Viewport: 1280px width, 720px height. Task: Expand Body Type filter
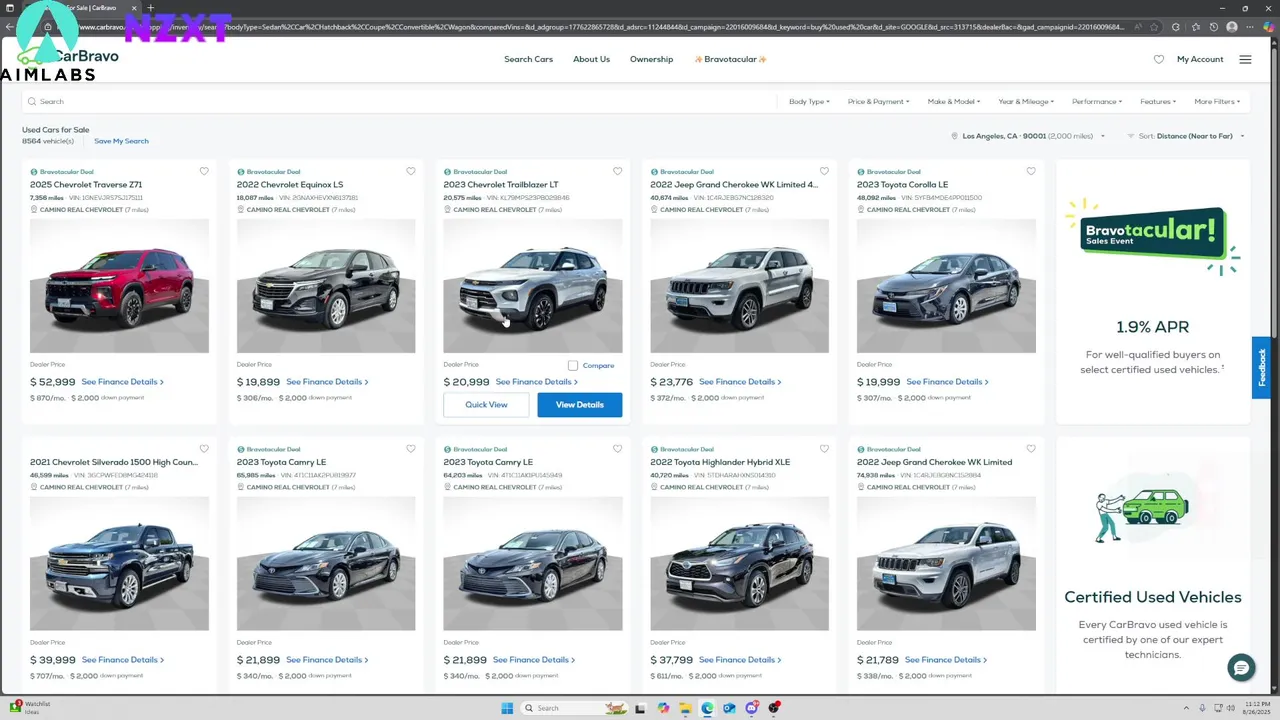click(x=809, y=101)
